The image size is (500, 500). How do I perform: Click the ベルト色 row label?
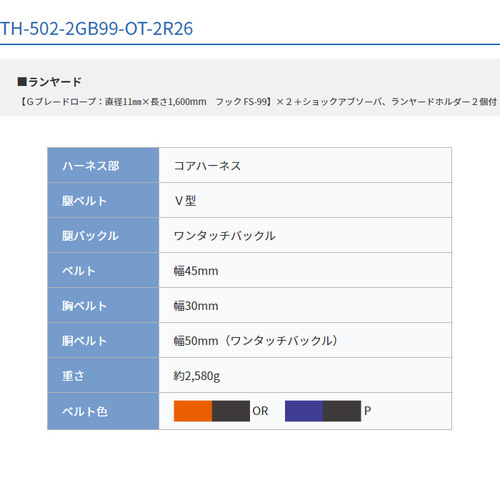(x=103, y=411)
